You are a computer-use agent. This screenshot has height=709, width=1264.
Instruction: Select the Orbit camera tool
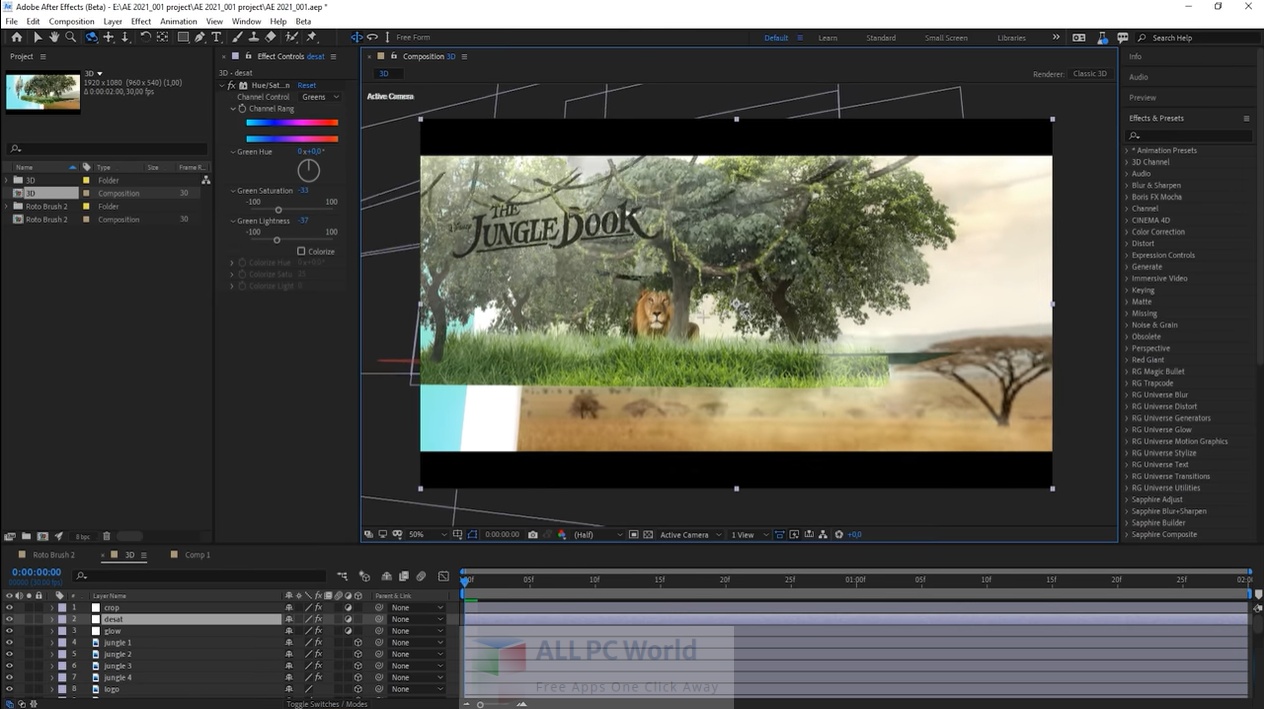(x=91, y=37)
